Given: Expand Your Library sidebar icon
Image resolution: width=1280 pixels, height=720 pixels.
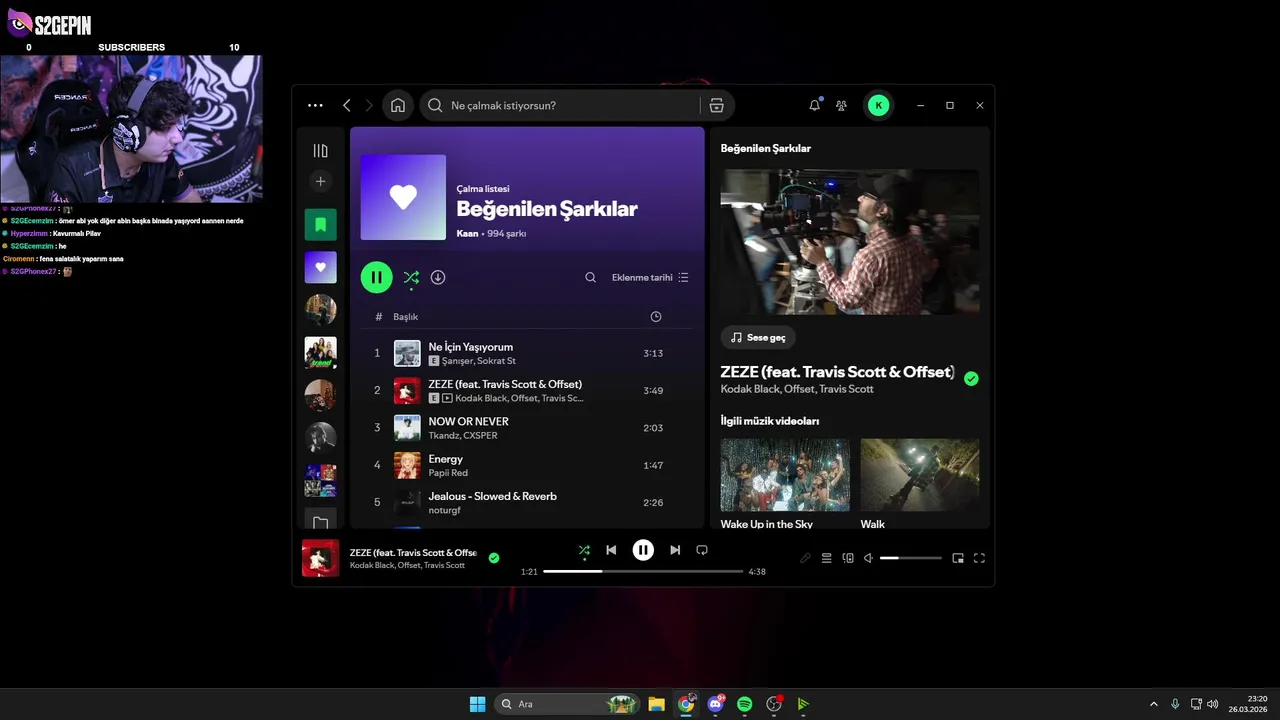Looking at the screenshot, I should (x=320, y=150).
